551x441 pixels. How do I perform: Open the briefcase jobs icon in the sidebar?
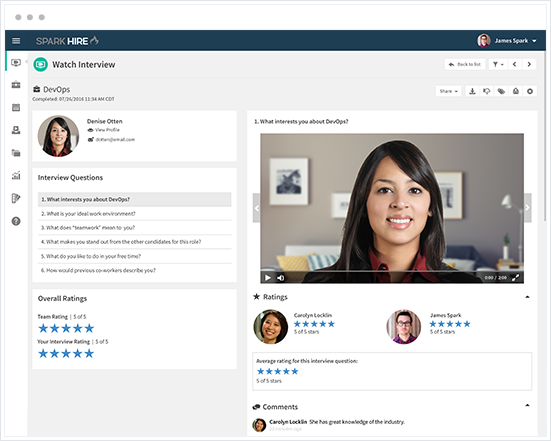click(x=16, y=85)
